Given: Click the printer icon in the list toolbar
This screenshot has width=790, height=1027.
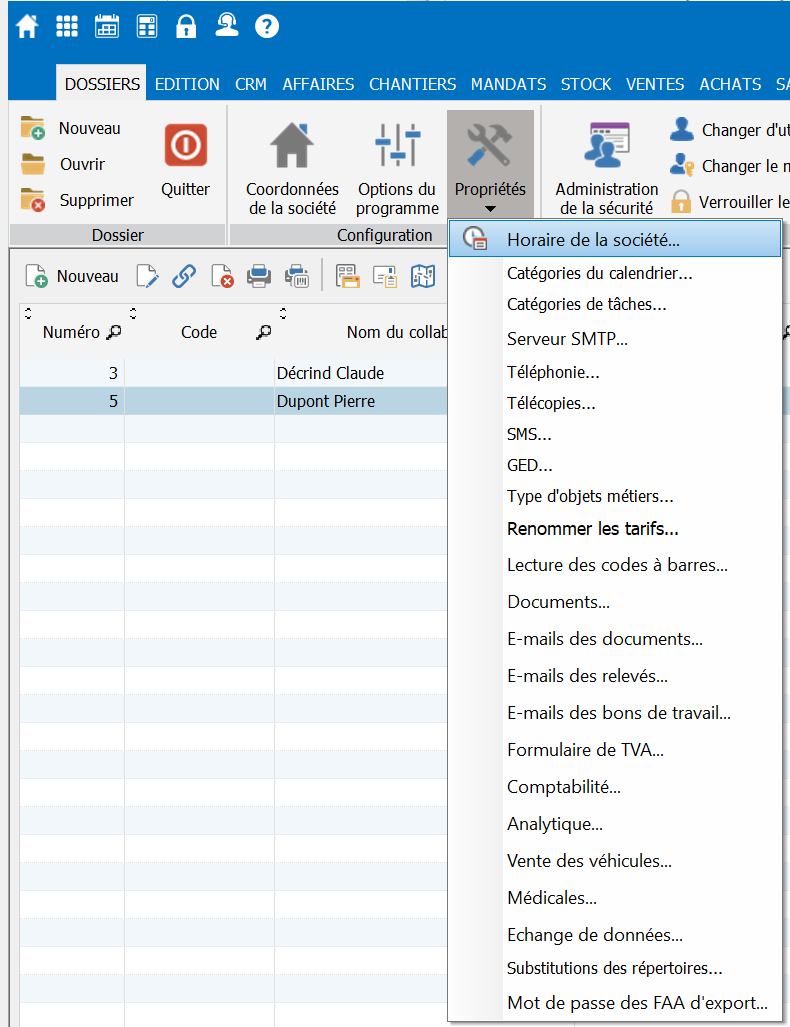Looking at the screenshot, I should 259,276.
